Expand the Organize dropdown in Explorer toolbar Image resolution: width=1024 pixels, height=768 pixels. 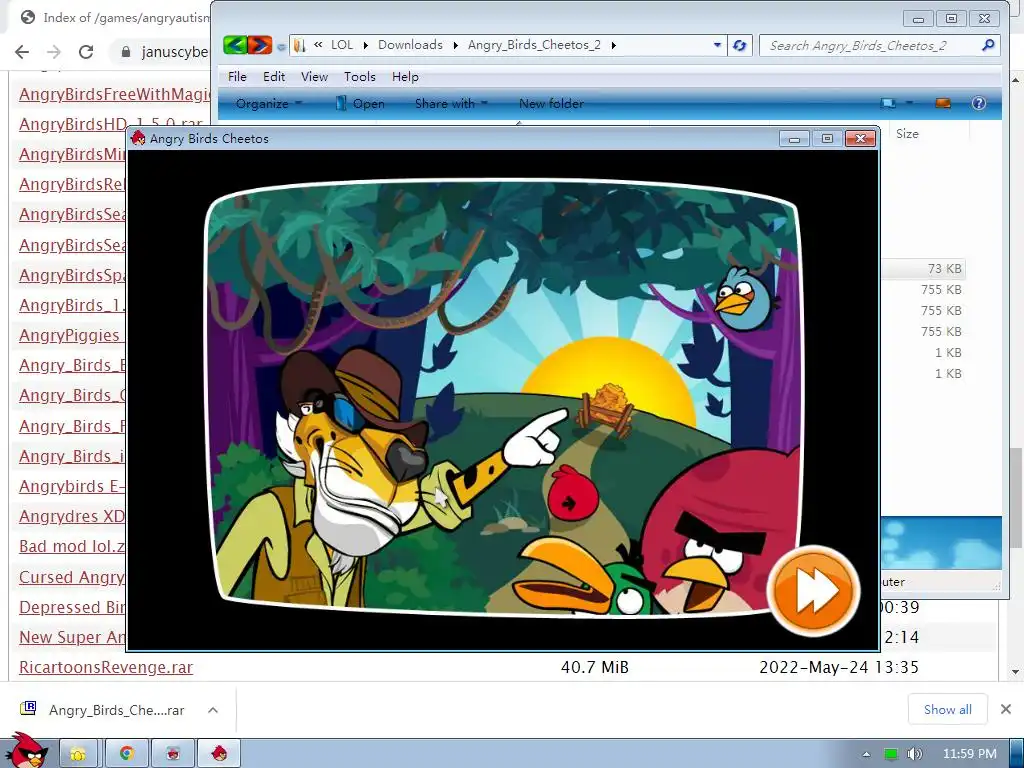click(268, 103)
